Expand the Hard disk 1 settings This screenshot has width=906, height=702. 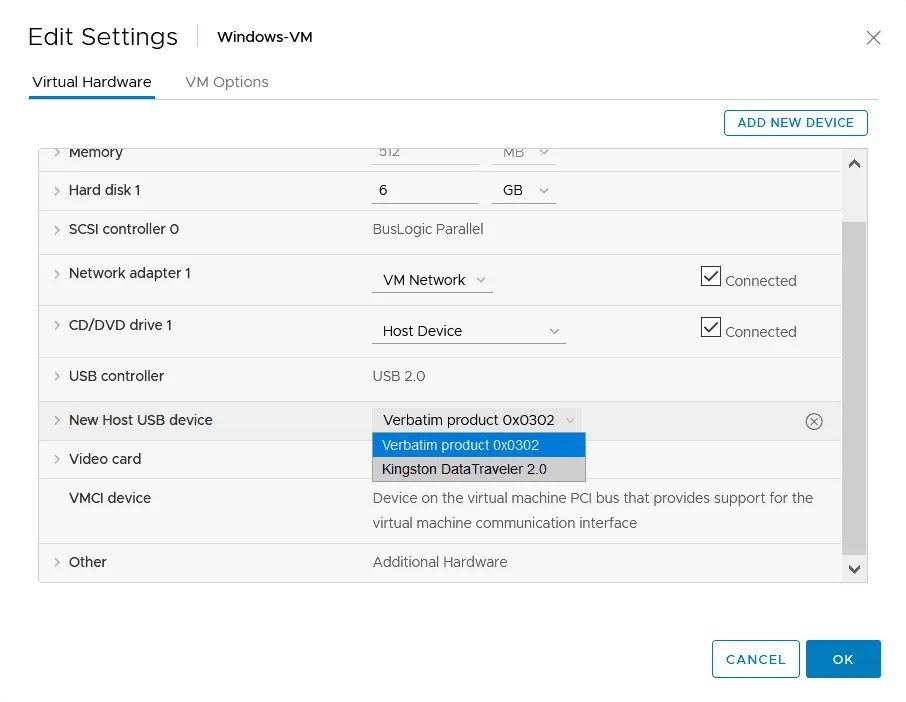pos(57,189)
